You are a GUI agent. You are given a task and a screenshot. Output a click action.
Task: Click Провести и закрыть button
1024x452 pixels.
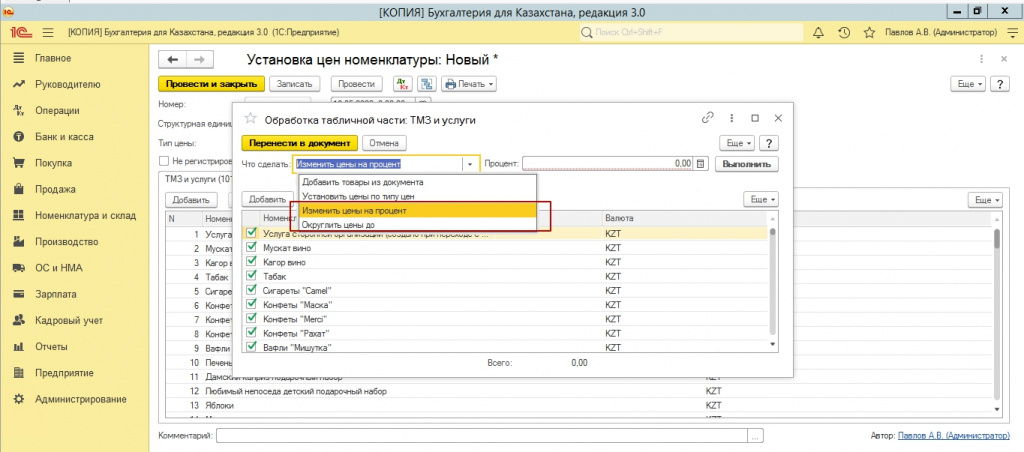pyautogui.click(x=212, y=84)
